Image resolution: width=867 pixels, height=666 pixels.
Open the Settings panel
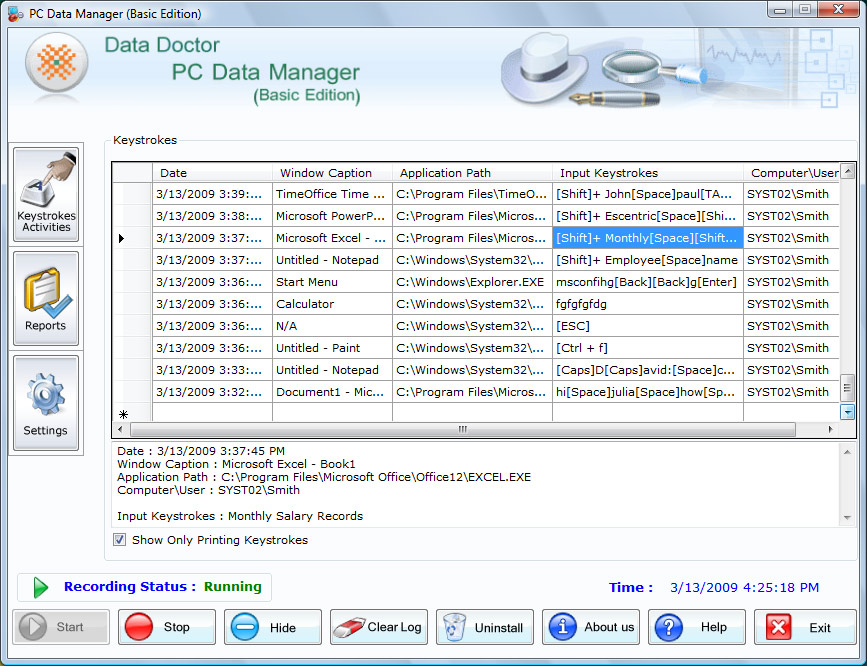click(46, 402)
